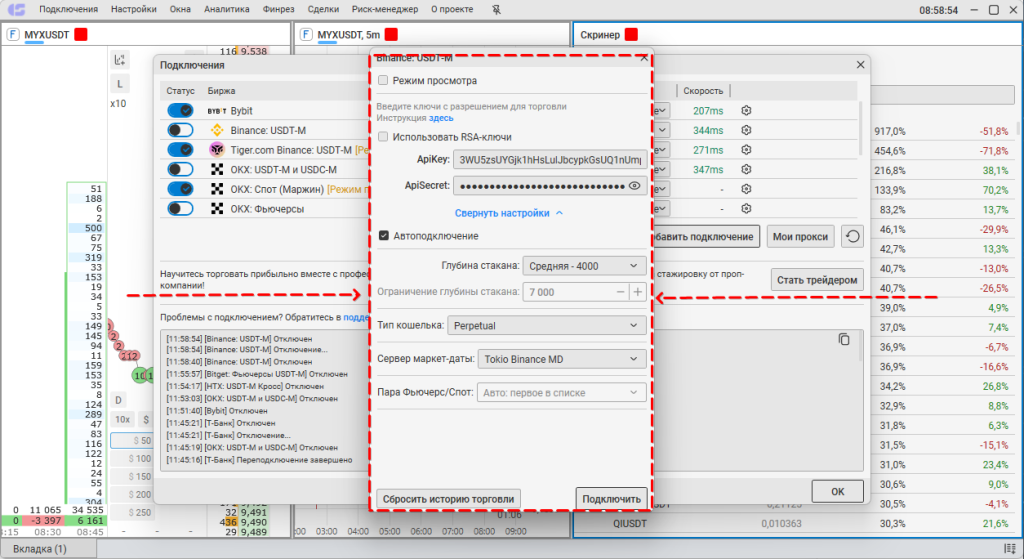This screenshot has width=1024, height=559.
Task: Check the Режим просмотра checkbox
Action: (x=383, y=80)
